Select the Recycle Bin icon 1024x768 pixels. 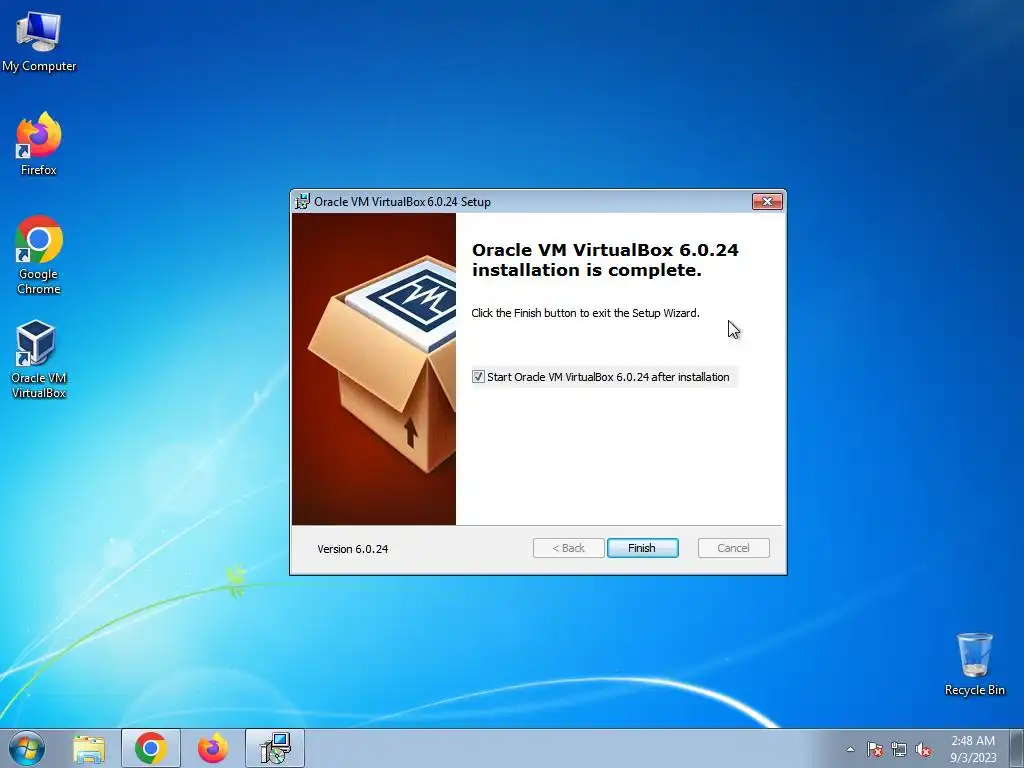[974, 664]
